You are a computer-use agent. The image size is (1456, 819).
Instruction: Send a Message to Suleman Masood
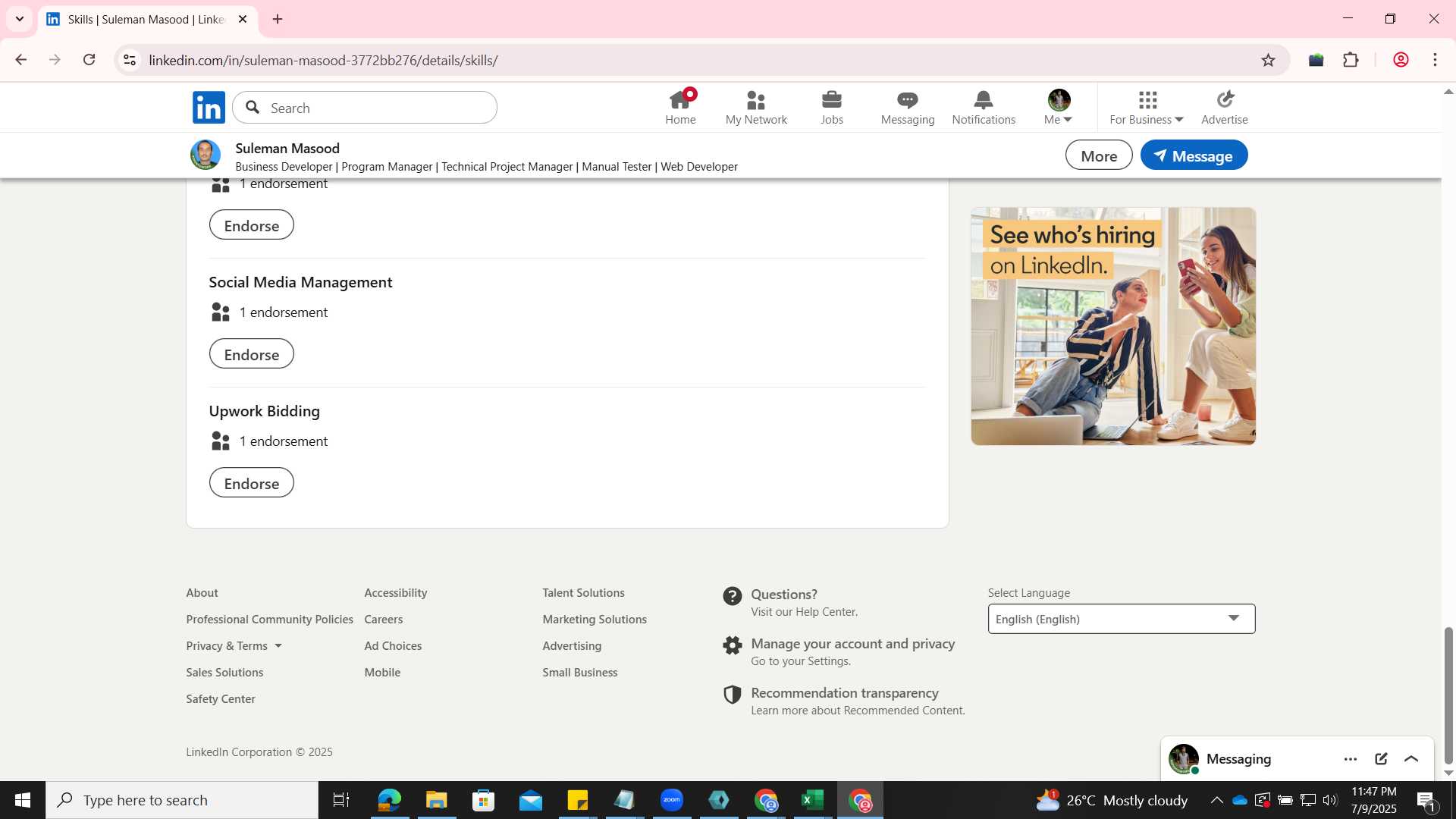[1194, 155]
